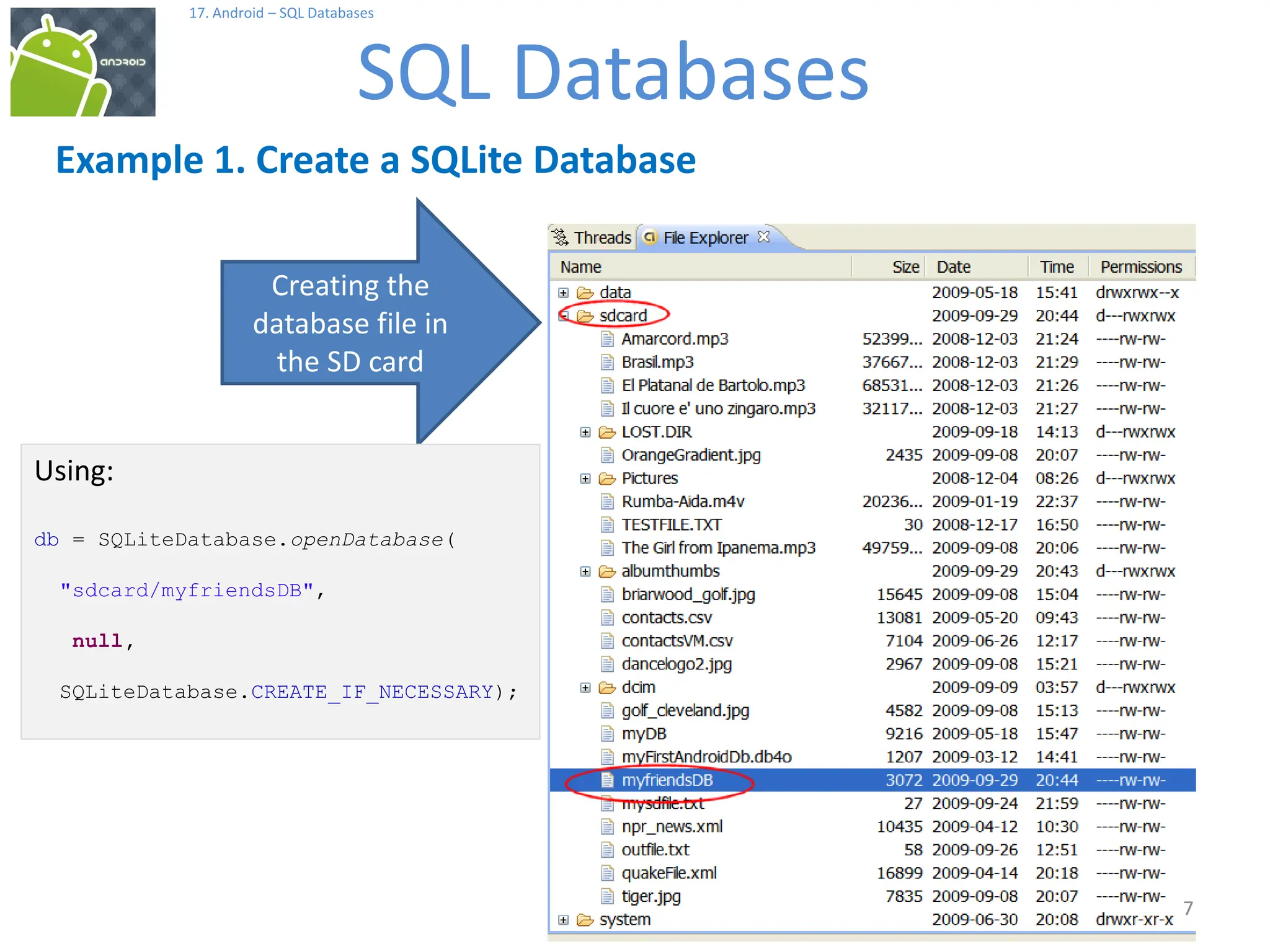The image size is (1270, 952).
Task: Select the sdcard folder name
Action: click(623, 316)
